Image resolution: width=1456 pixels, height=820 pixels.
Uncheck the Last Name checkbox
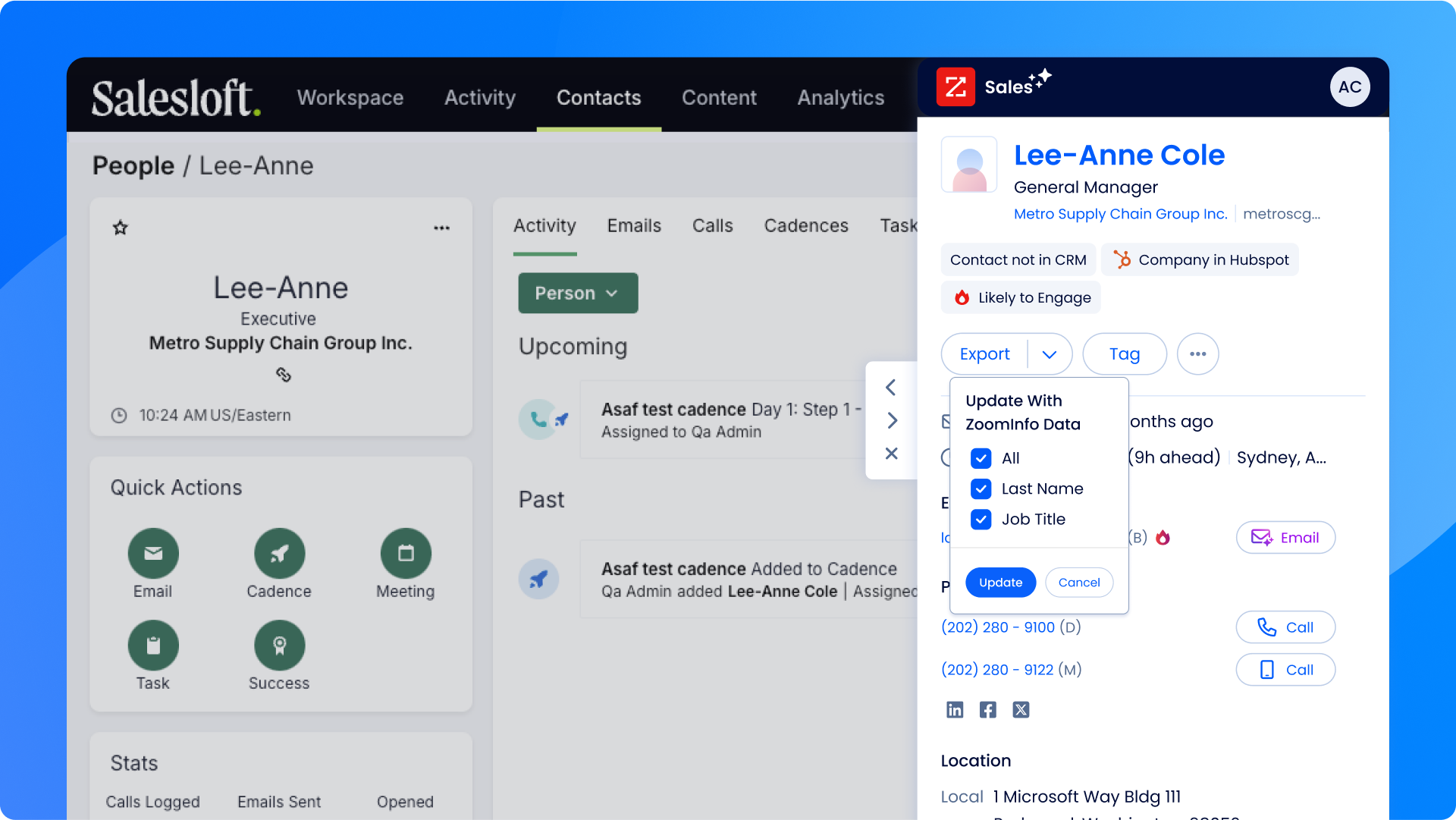[x=981, y=489]
